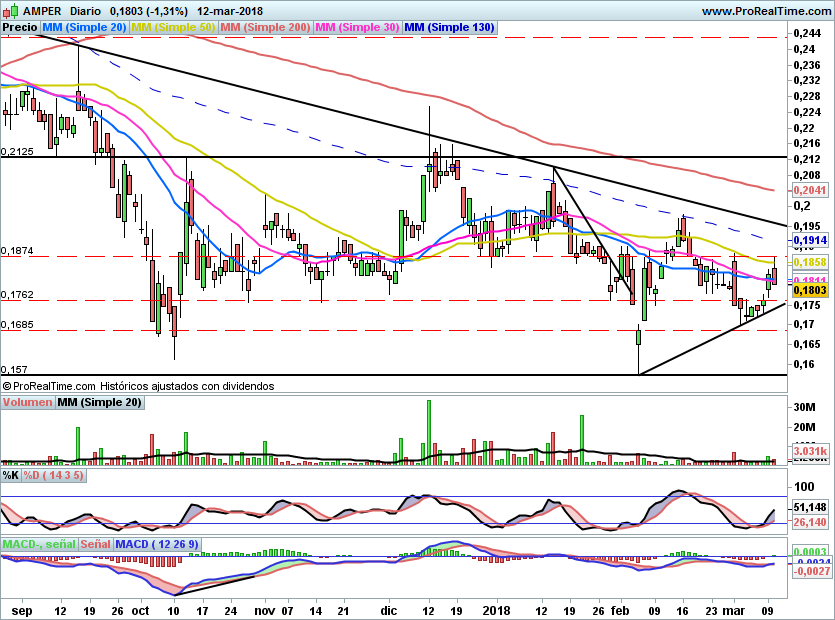Screen dimensions: 835x620
Task: Click the 0,244 price axis label
Action: tap(807, 34)
